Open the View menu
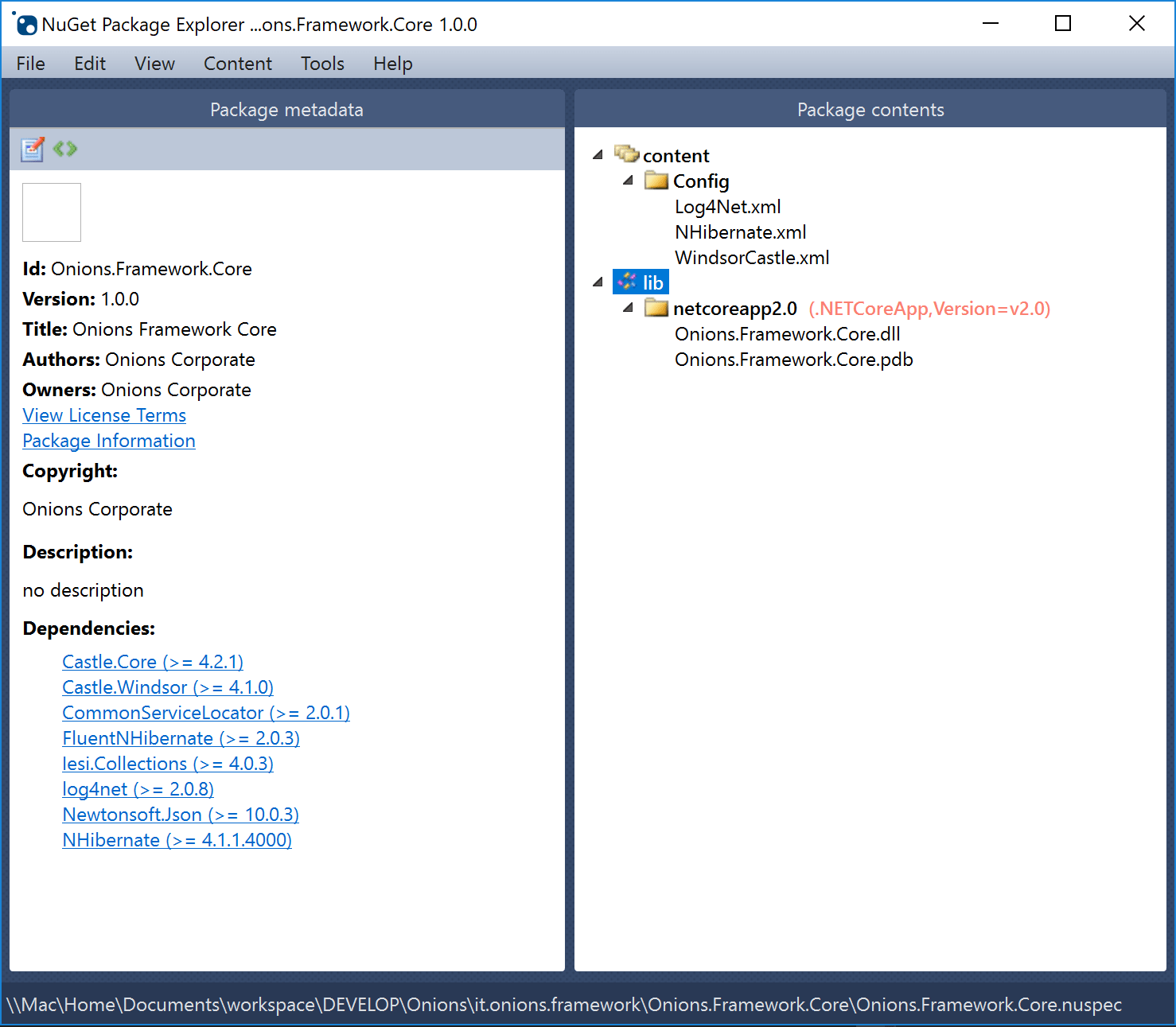 [x=154, y=64]
